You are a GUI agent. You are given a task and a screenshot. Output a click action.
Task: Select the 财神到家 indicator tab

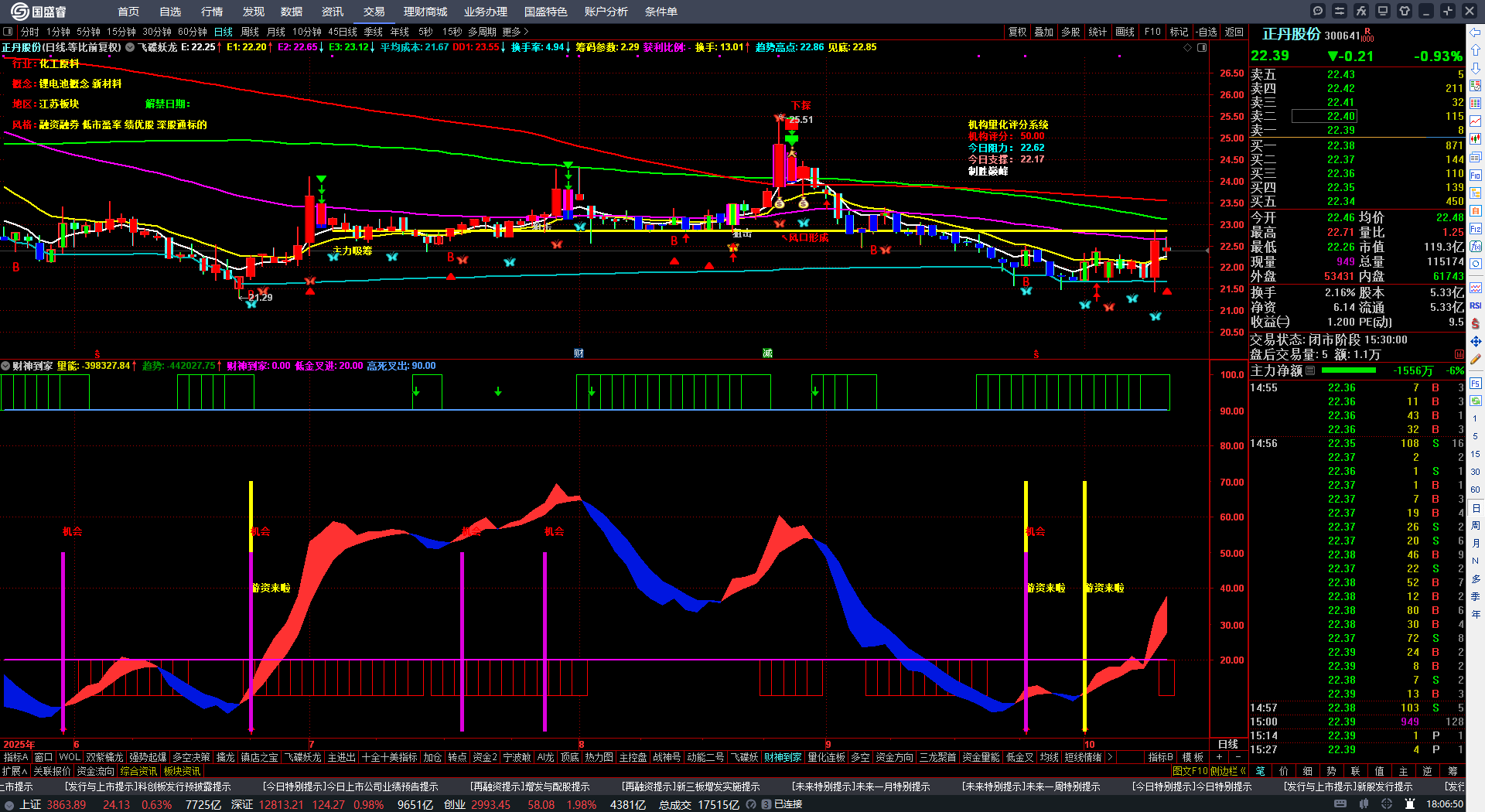(783, 757)
